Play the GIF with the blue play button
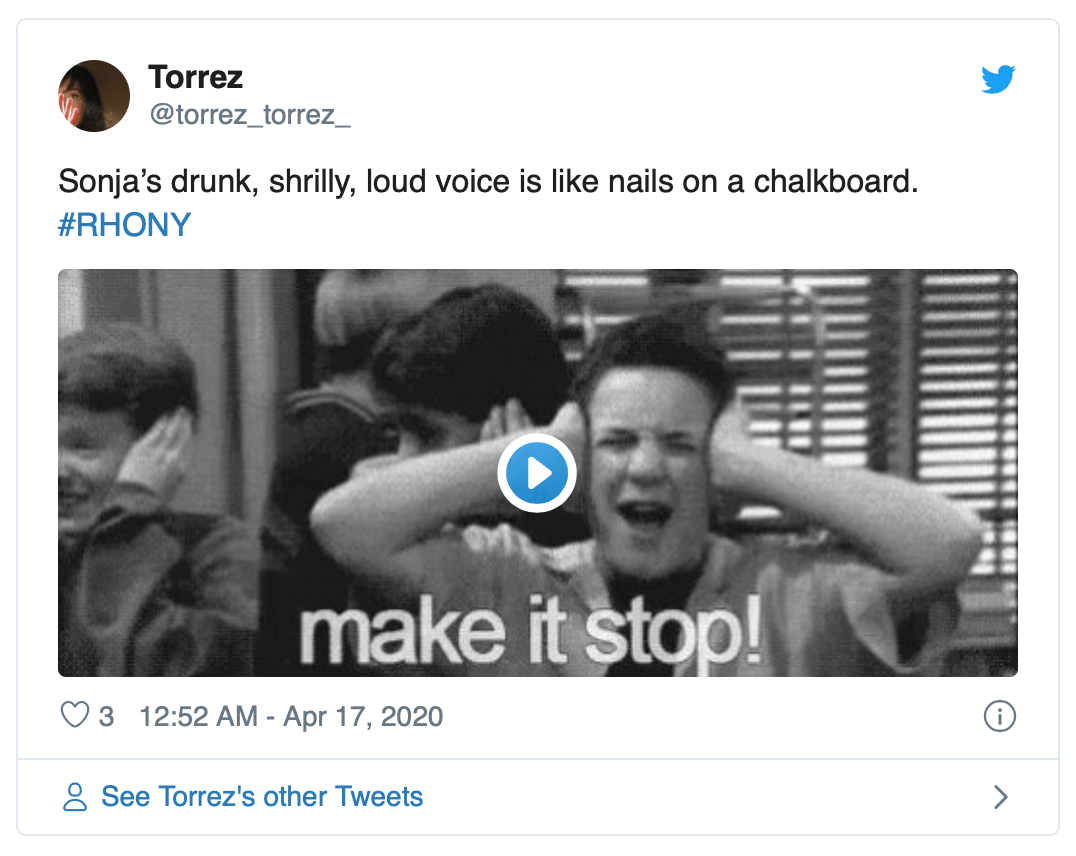This screenshot has width=1076, height=856. (x=537, y=473)
